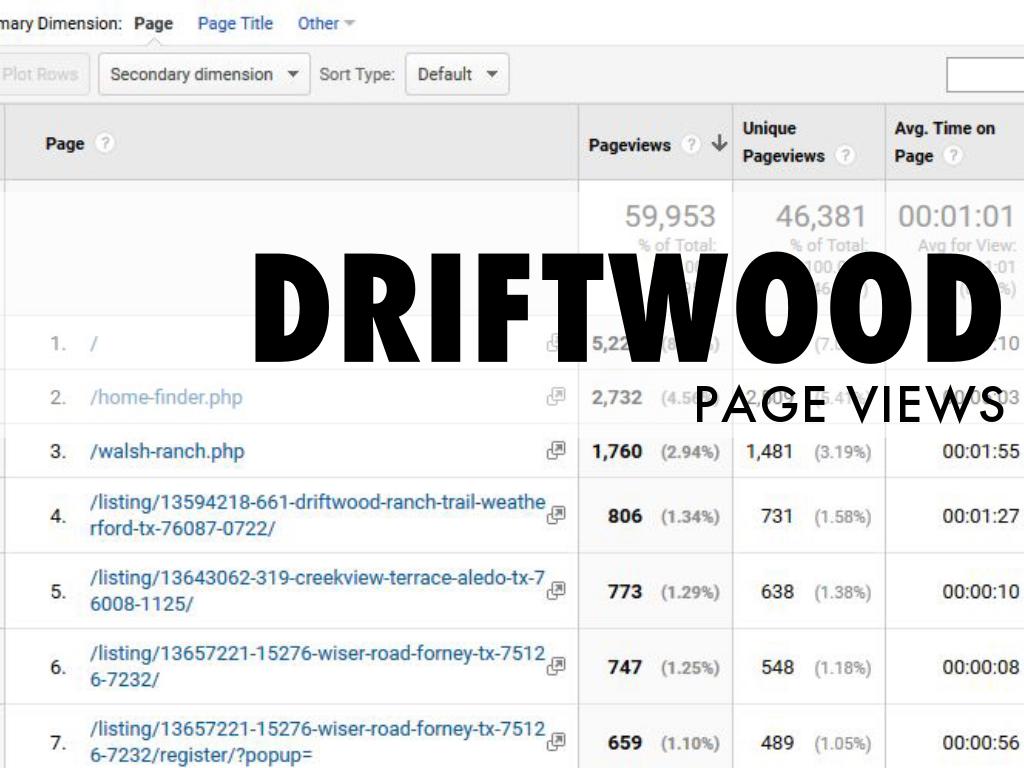Viewport: 1024px width, 768px height.
Task: Click external link icon for /home-finder.php
Action: [556, 397]
